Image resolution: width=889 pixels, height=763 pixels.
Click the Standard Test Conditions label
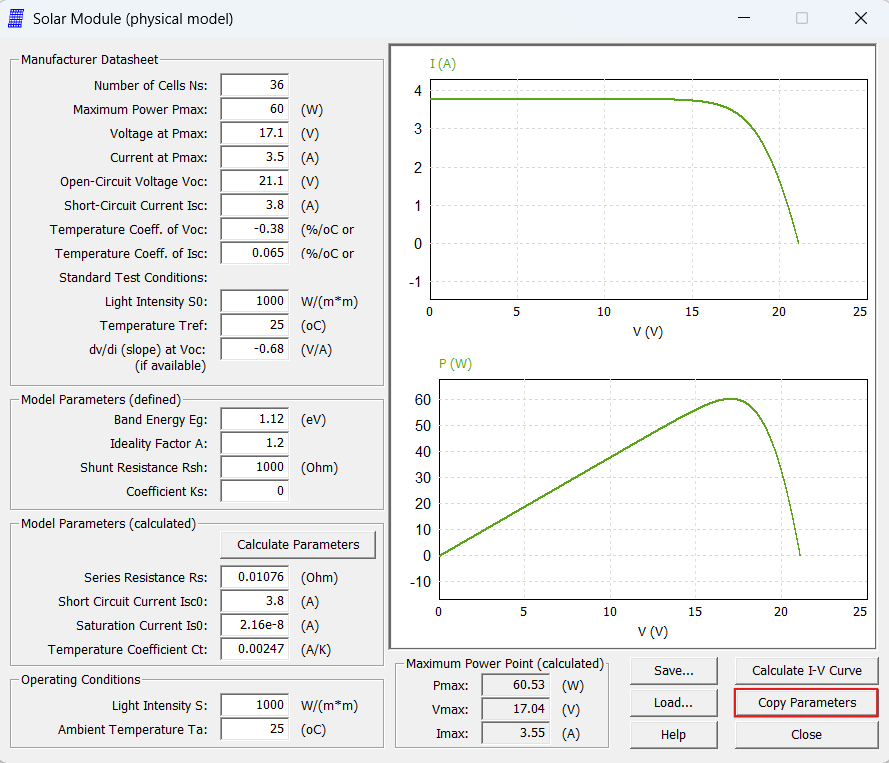tap(133, 278)
